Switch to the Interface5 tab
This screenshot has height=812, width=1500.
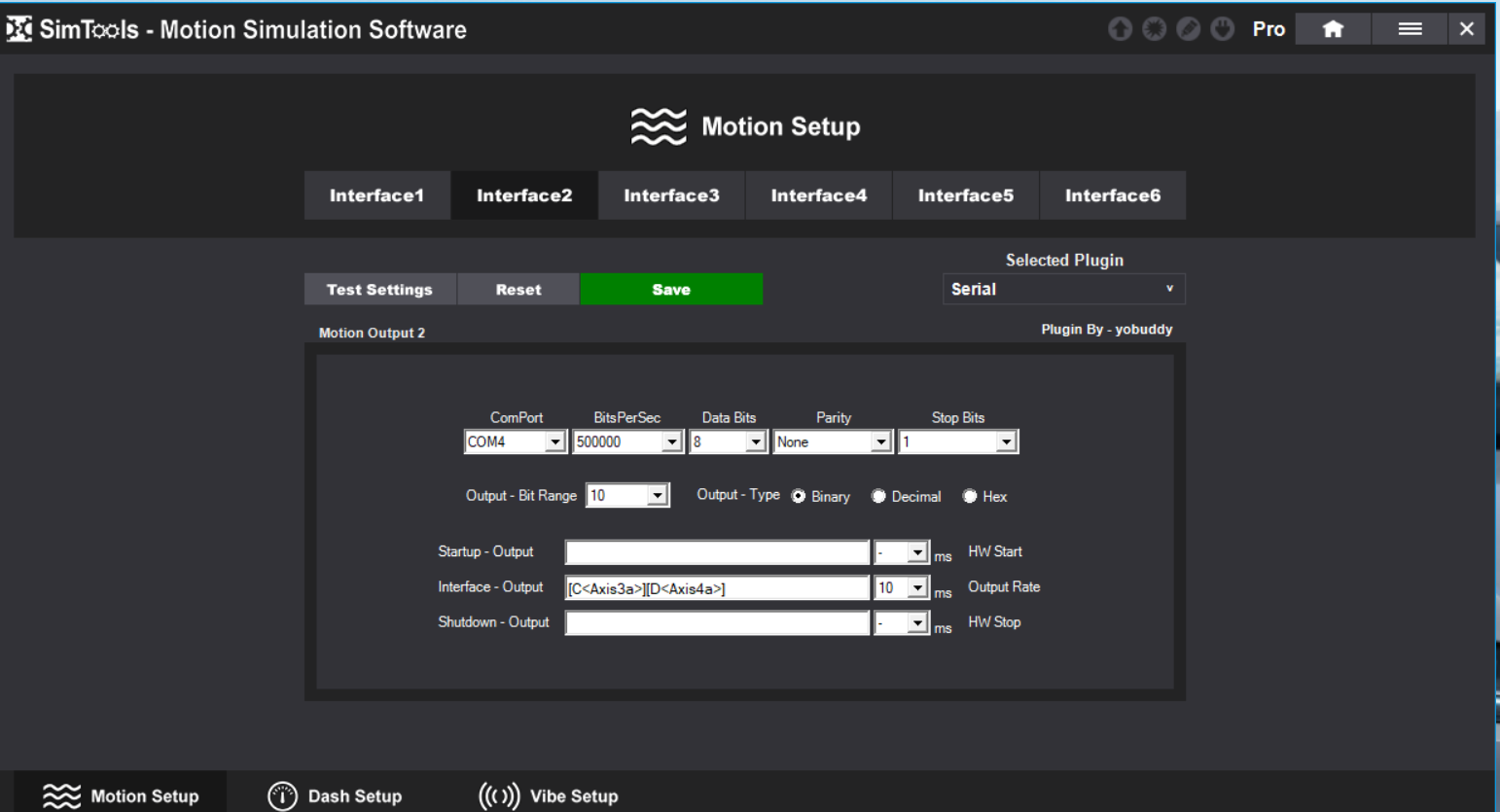965,195
